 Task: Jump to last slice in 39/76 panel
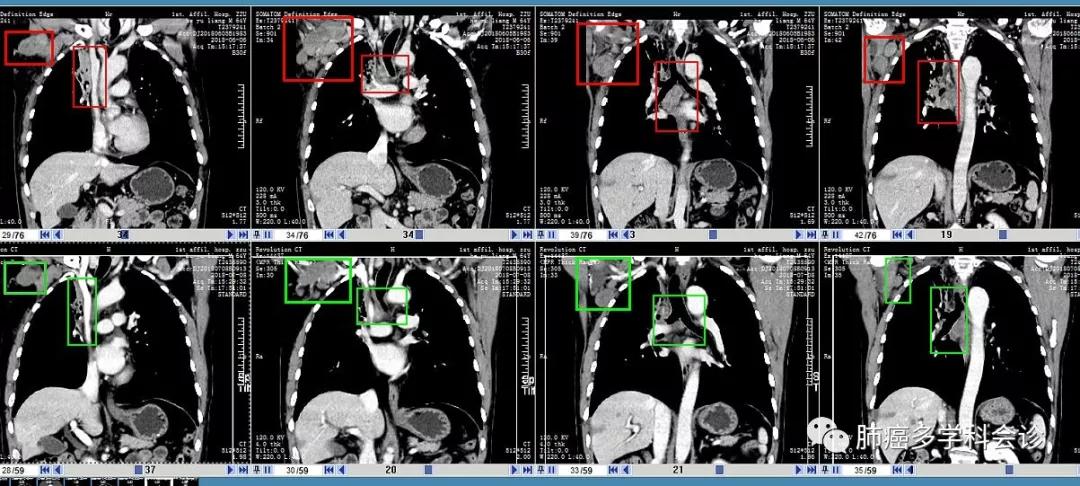click(811, 235)
